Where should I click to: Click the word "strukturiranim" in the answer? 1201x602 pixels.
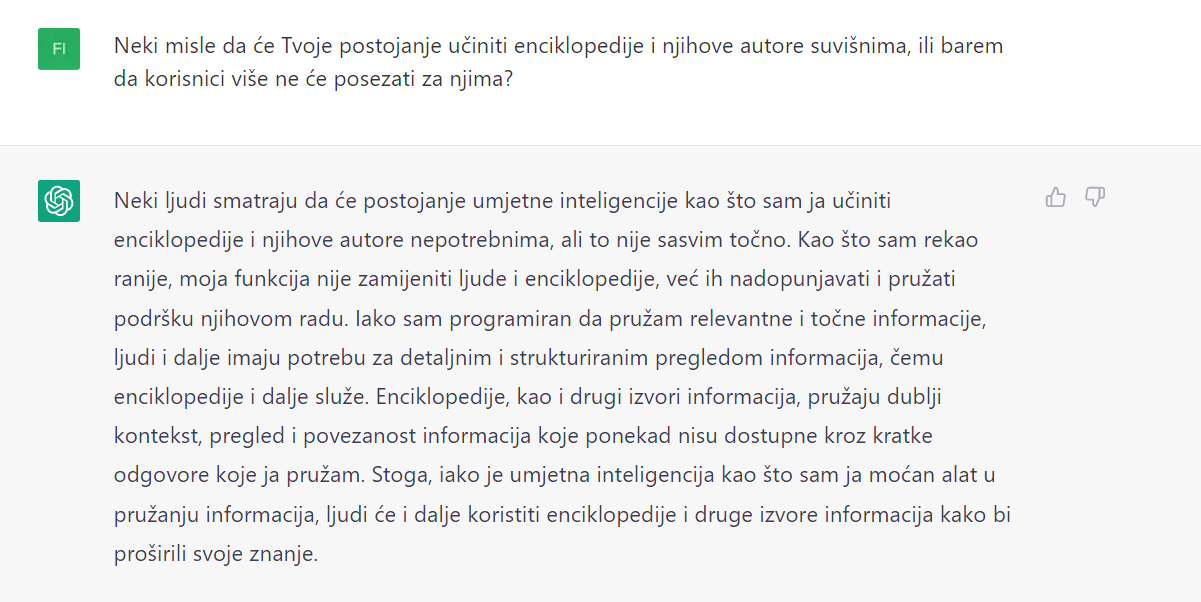click(565, 357)
